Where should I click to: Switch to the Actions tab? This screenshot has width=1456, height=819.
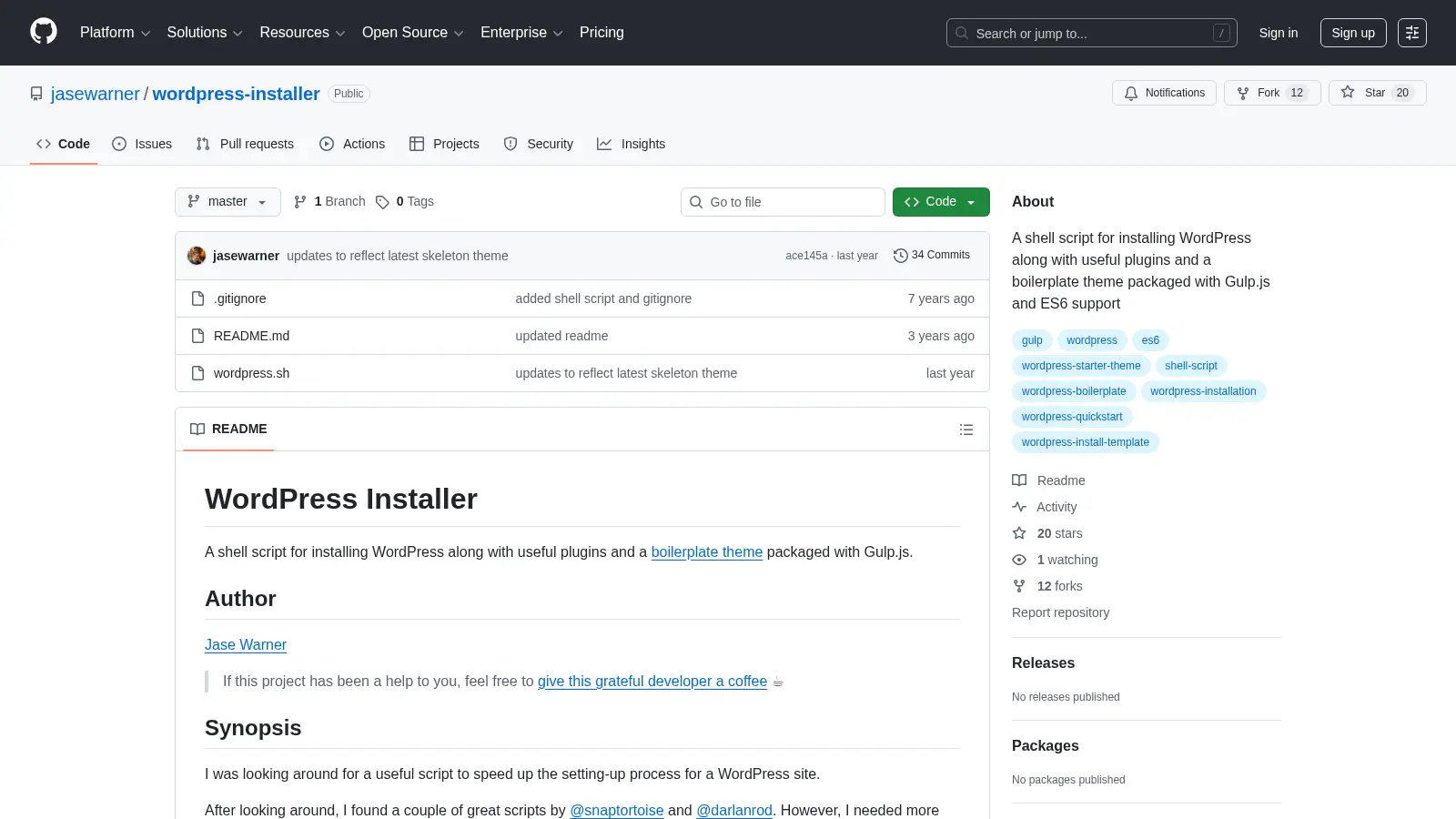[x=352, y=144]
